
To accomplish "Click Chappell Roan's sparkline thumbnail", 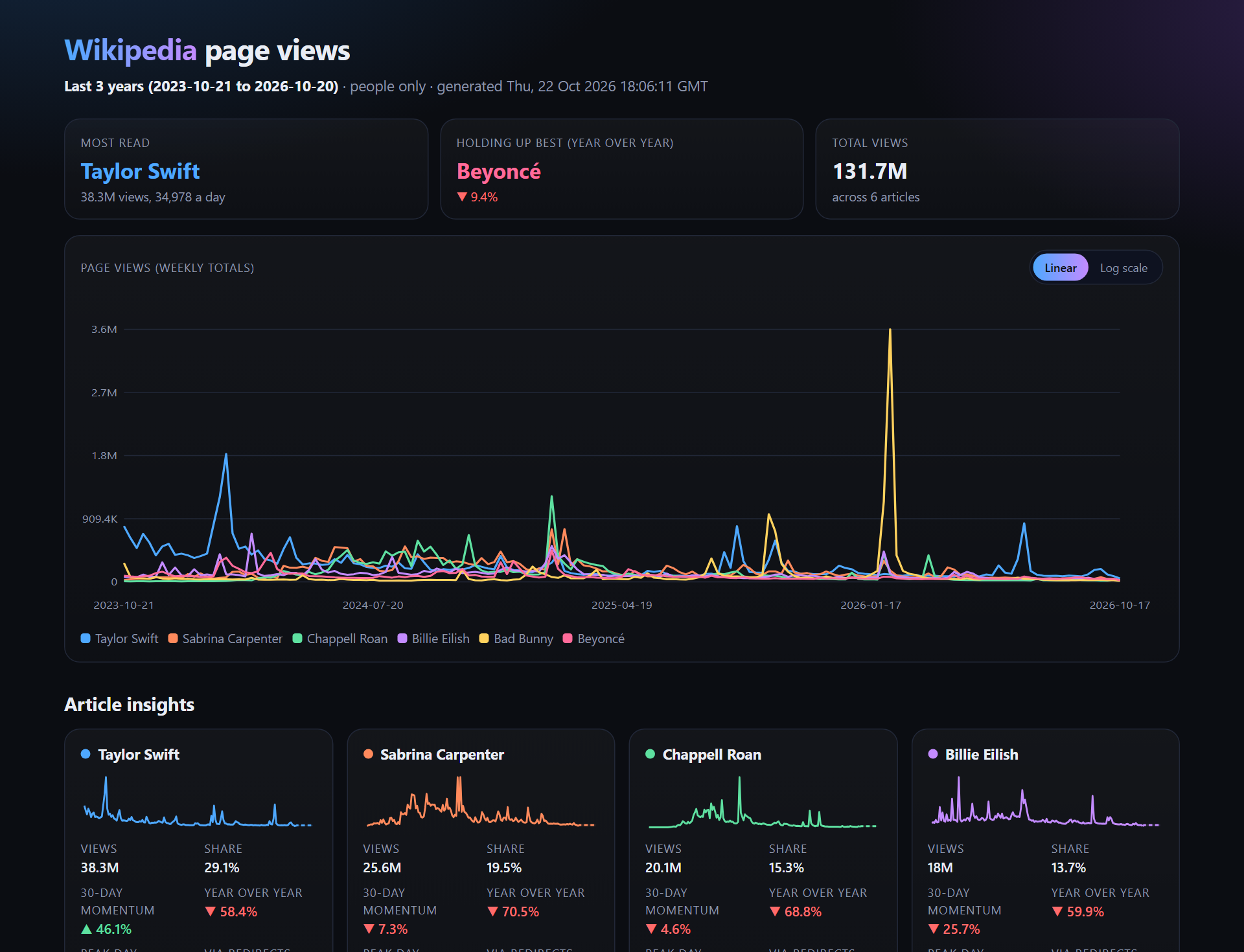I will pyautogui.click(x=763, y=802).
